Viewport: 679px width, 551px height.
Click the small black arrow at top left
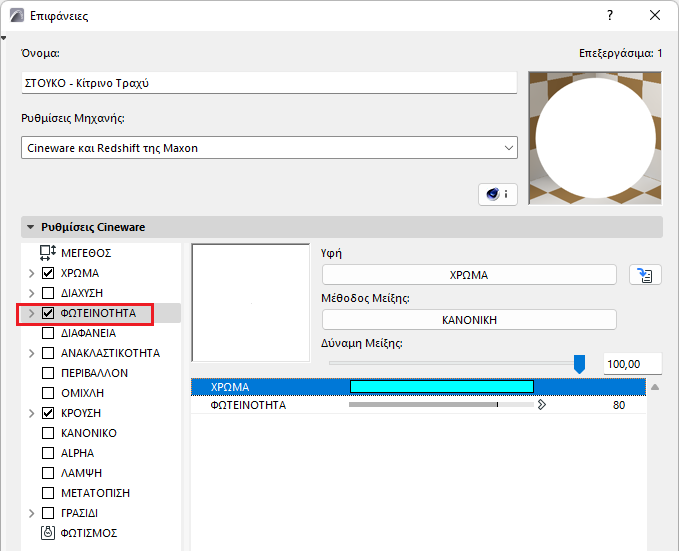pos(3,38)
